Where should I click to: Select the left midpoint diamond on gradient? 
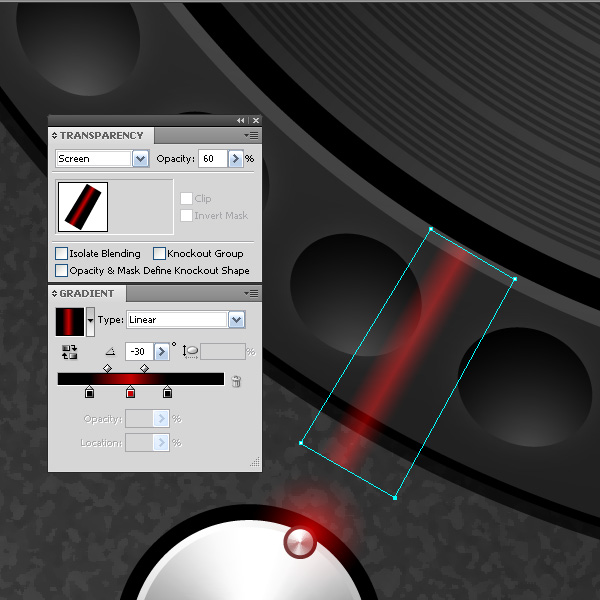[108, 368]
